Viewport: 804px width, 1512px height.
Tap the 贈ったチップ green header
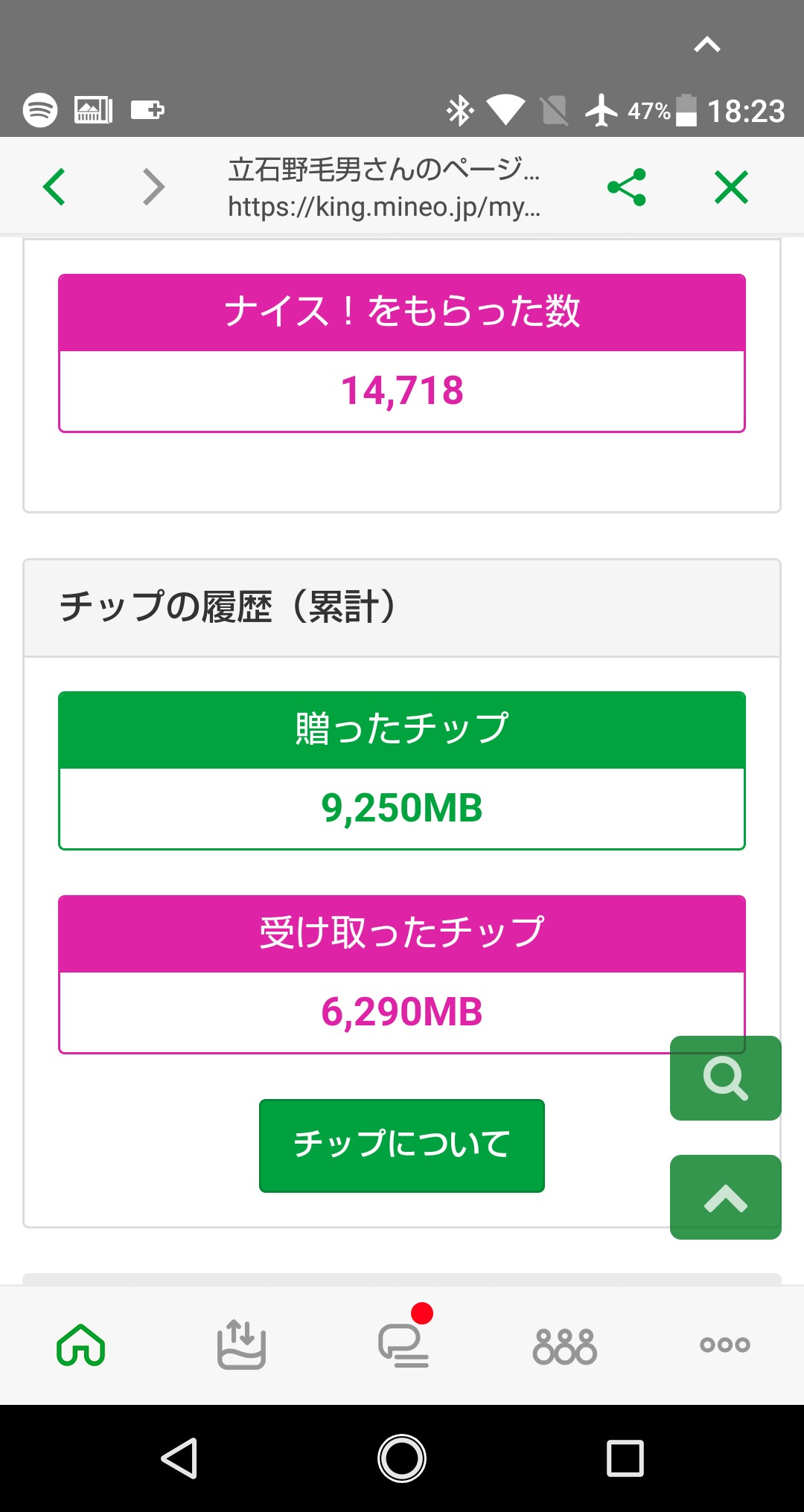tap(402, 729)
